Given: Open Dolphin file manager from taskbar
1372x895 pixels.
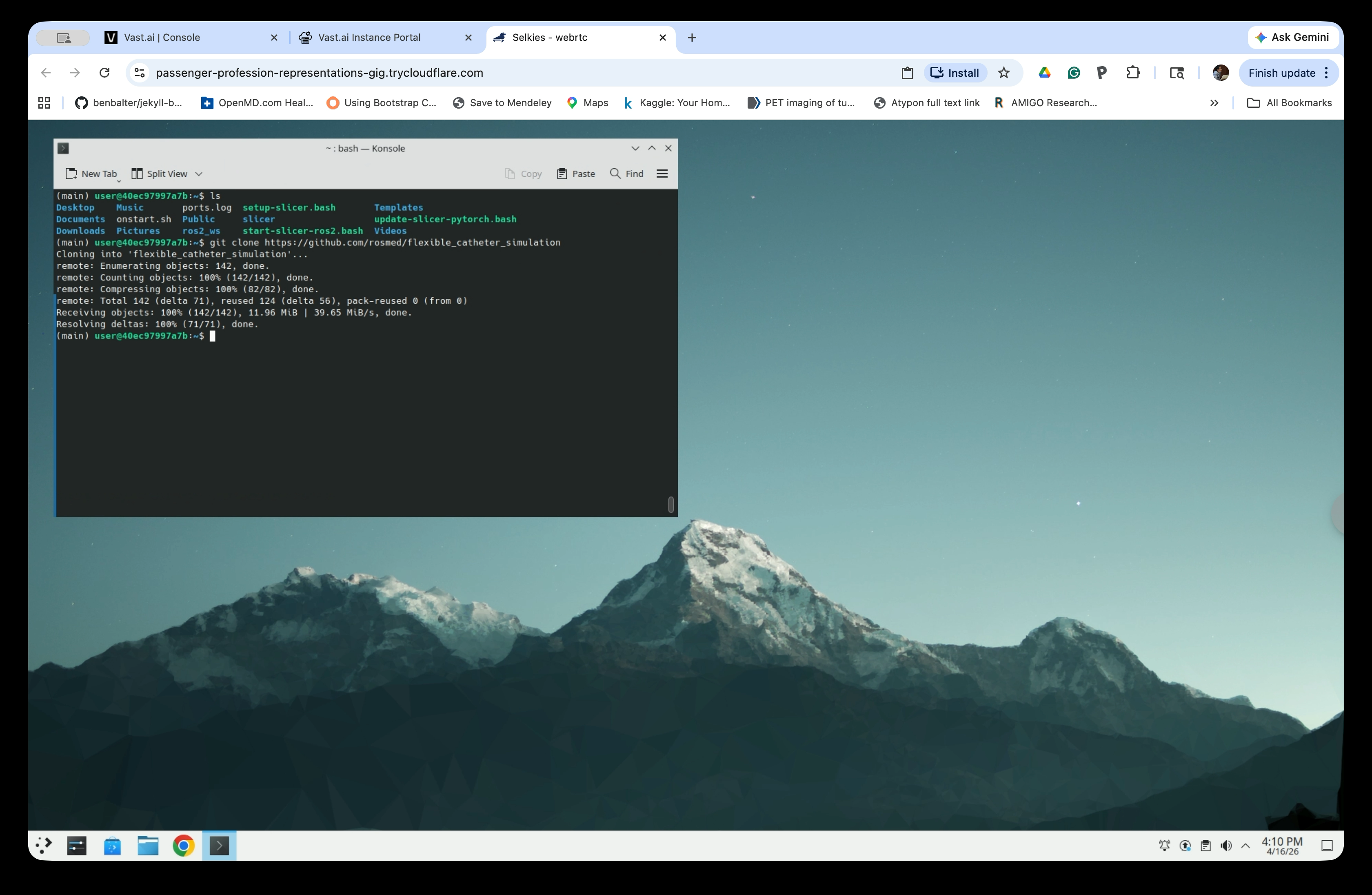Looking at the screenshot, I should pos(148,846).
